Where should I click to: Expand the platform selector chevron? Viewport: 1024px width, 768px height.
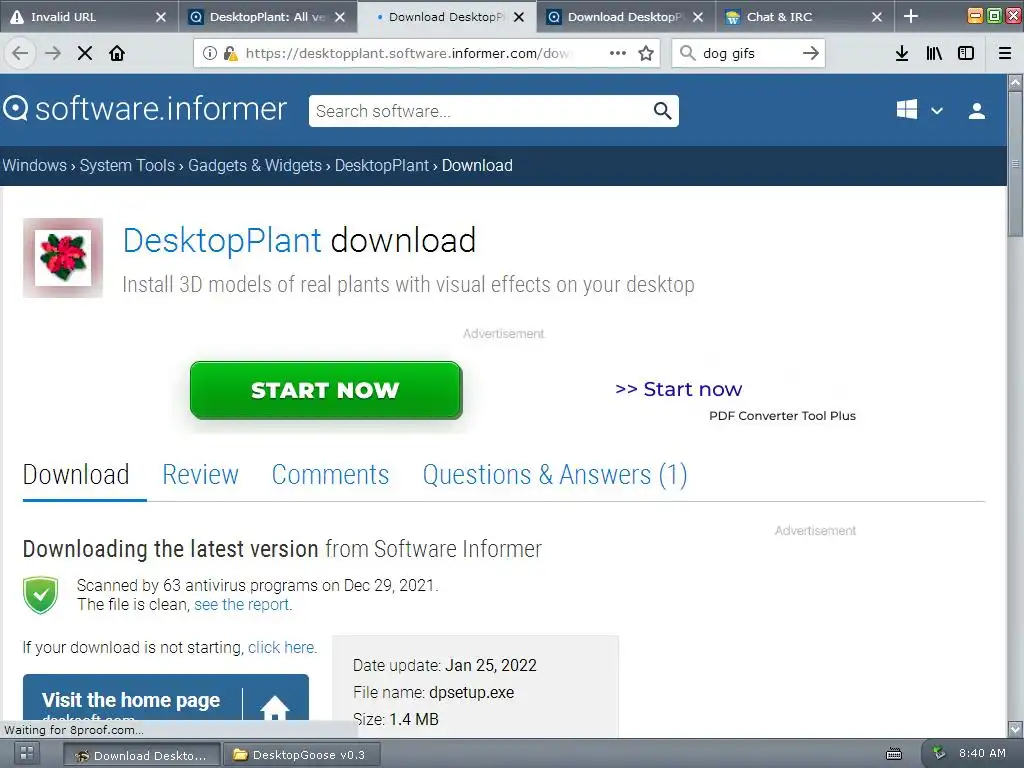[x=936, y=111]
